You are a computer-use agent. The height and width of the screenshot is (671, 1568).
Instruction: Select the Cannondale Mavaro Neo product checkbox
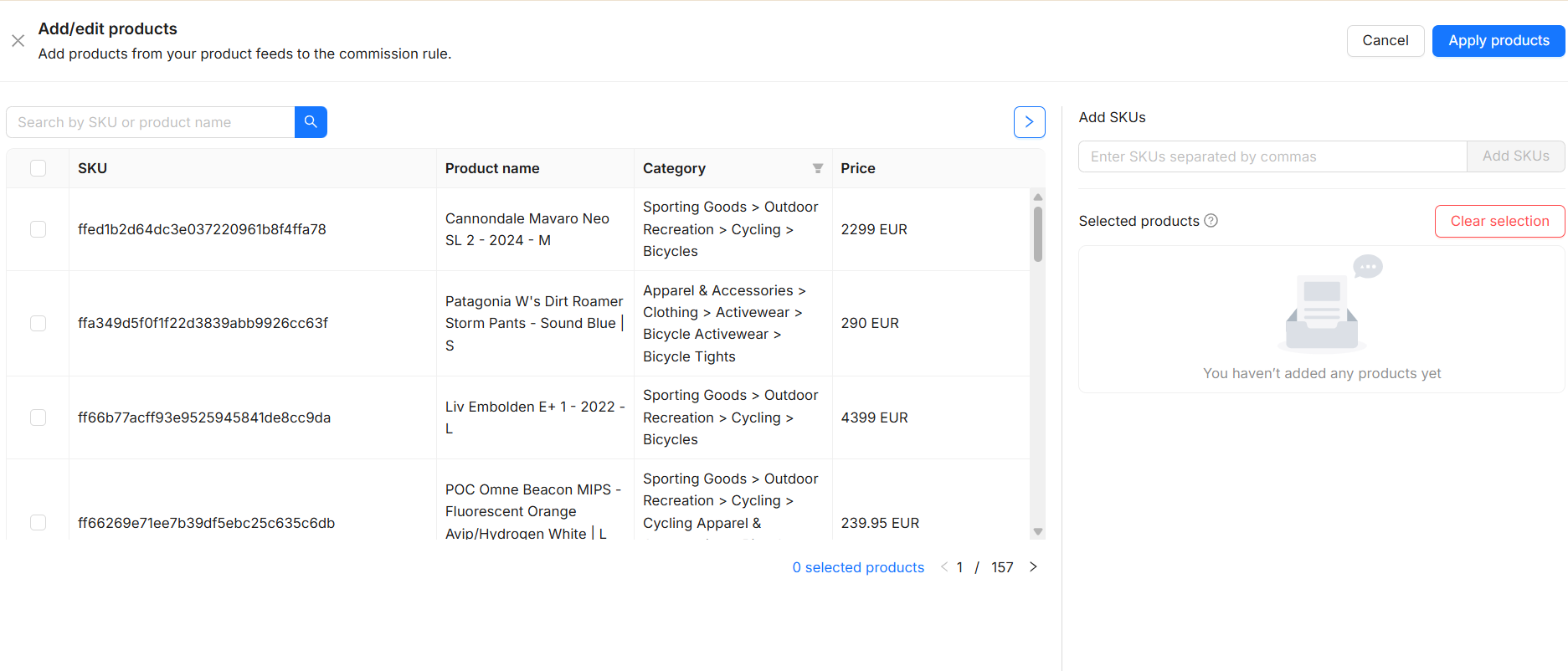pos(38,229)
